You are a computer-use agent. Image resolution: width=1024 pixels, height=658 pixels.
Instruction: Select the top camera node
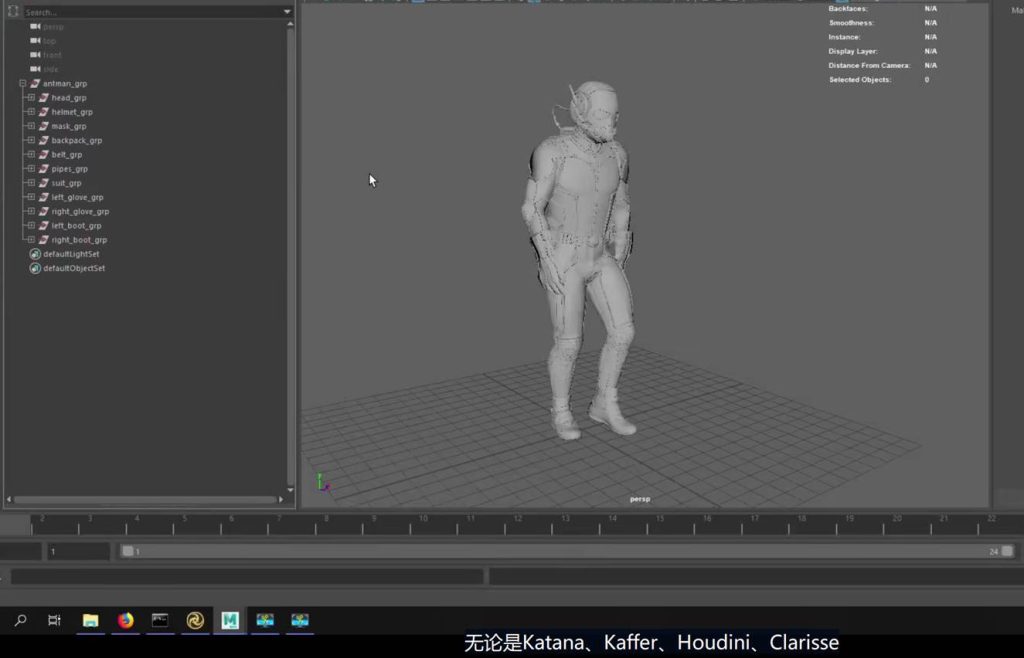click(x=50, y=41)
